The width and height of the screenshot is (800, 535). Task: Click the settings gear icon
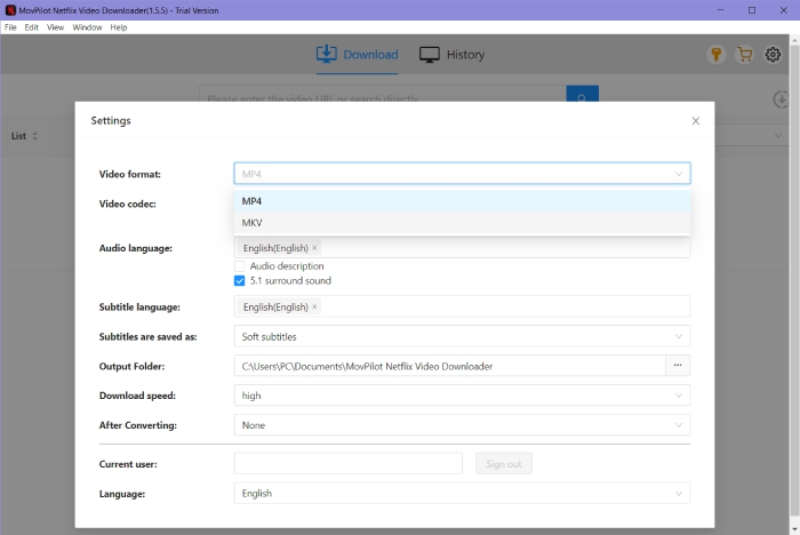(x=772, y=54)
